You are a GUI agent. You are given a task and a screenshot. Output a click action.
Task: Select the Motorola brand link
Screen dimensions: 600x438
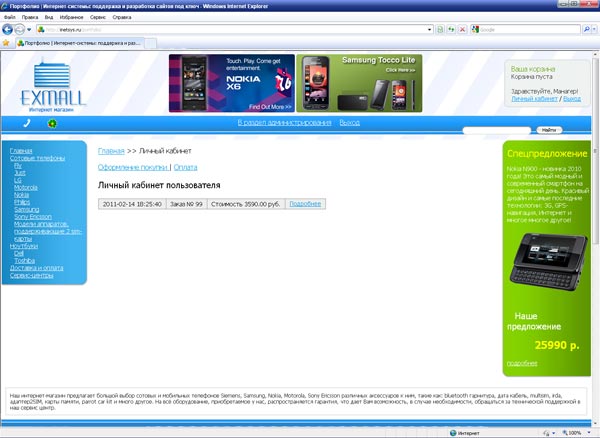(26, 187)
